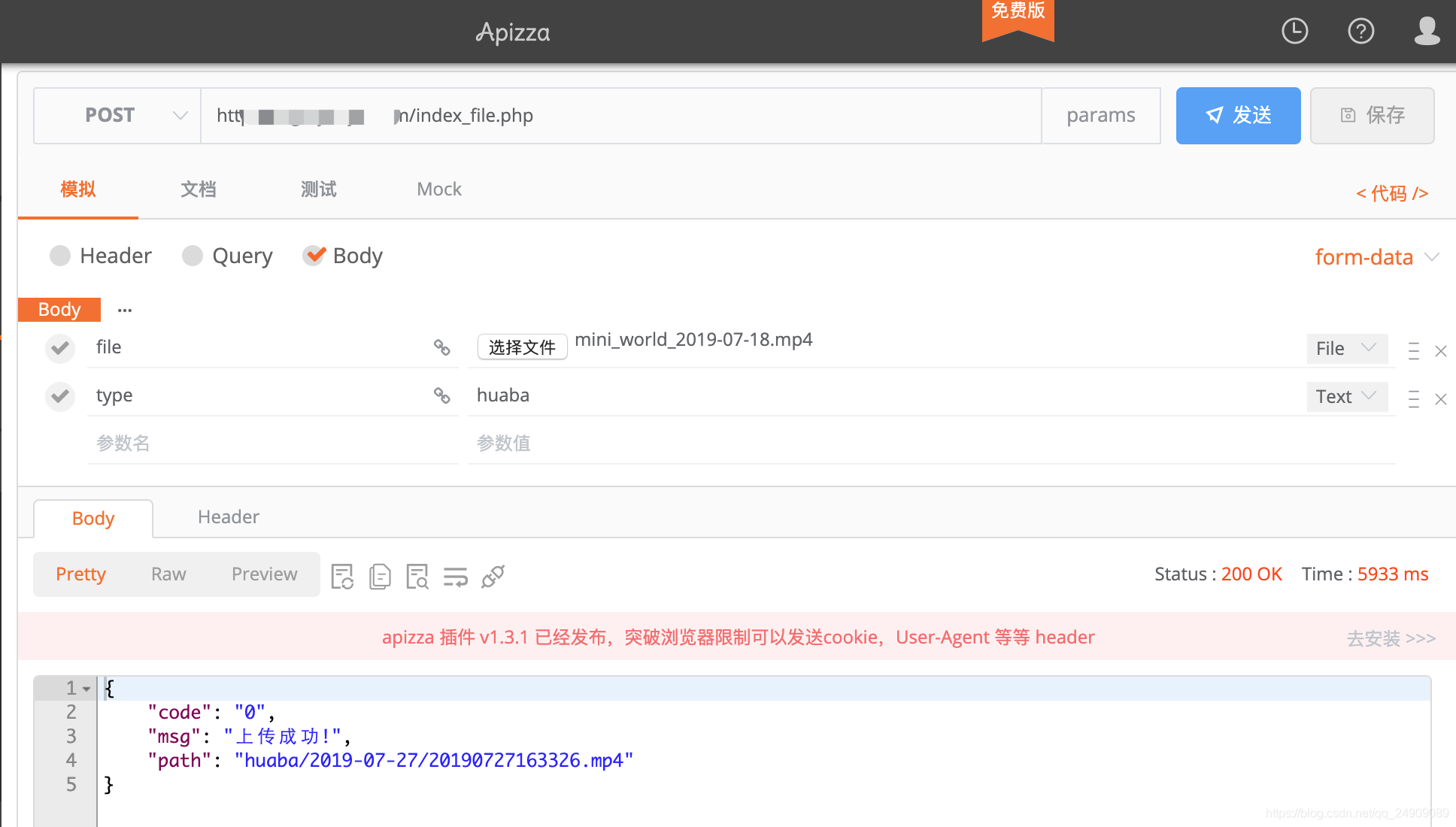The width and height of the screenshot is (1456, 827).
Task: Click the reorder handle on the type row
Action: [1414, 399]
